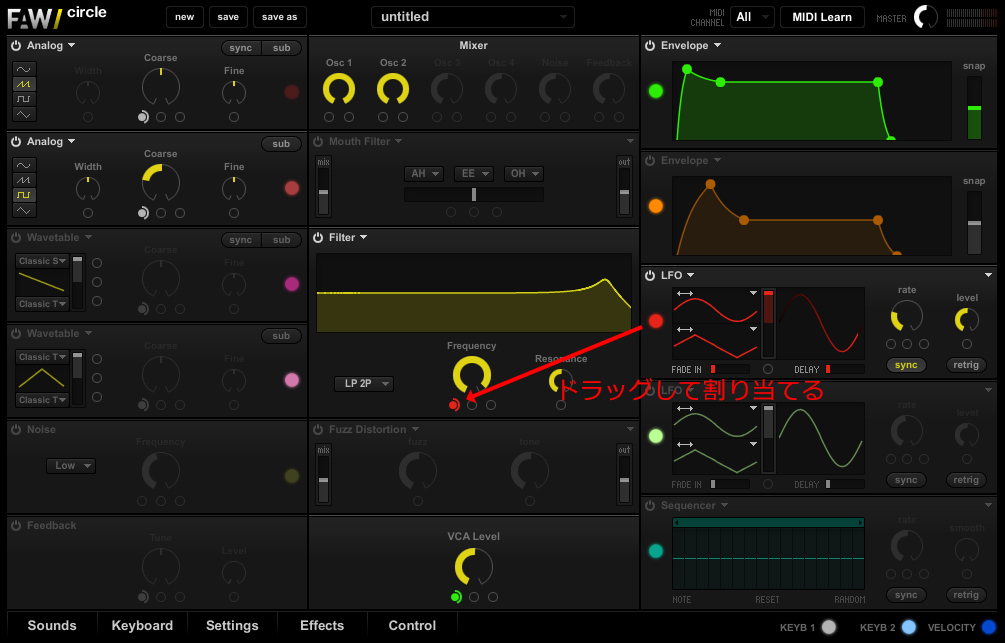Click the orange Envelope modulation source dot
The width and height of the screenshot is (1005, 643).
(656, 206)
